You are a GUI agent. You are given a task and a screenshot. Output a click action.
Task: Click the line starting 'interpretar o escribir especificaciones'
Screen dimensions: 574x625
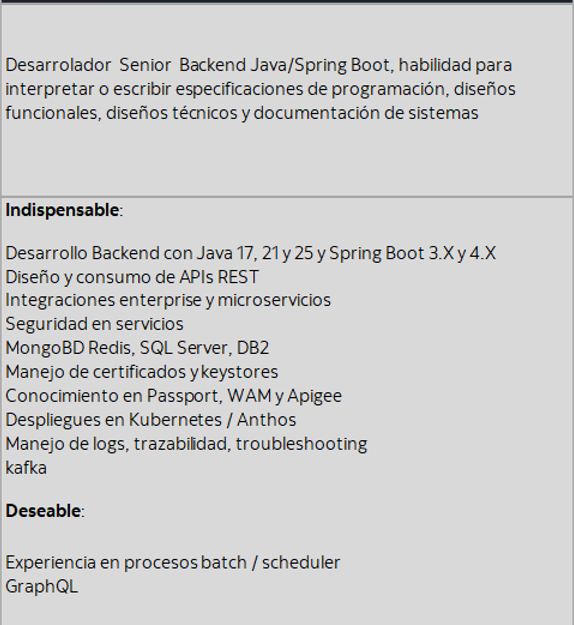[260, 89]
